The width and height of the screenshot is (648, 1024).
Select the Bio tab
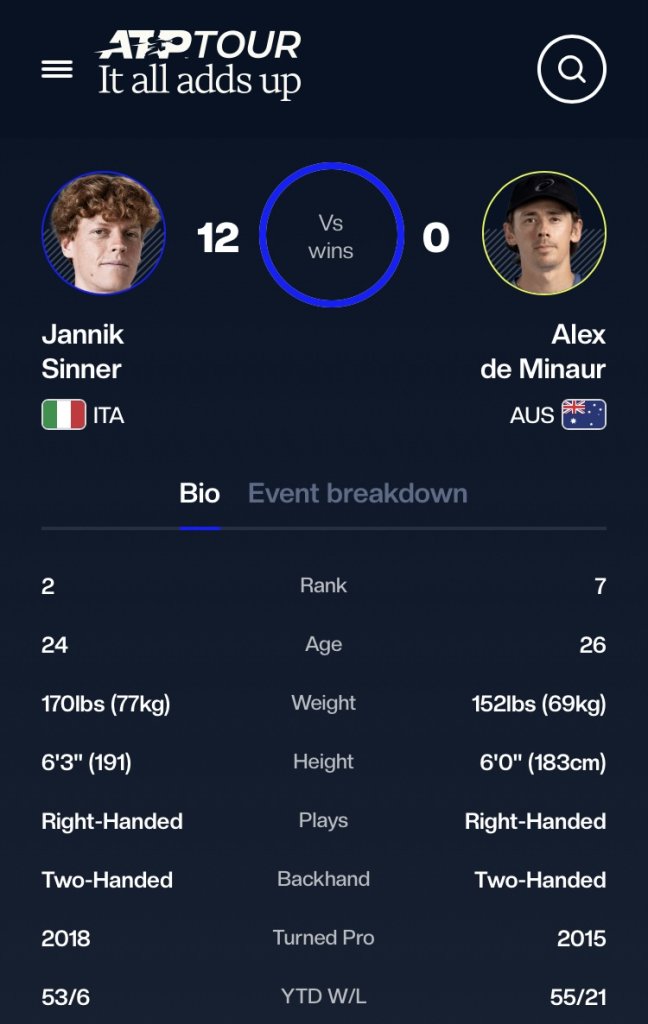pos(200,493)
